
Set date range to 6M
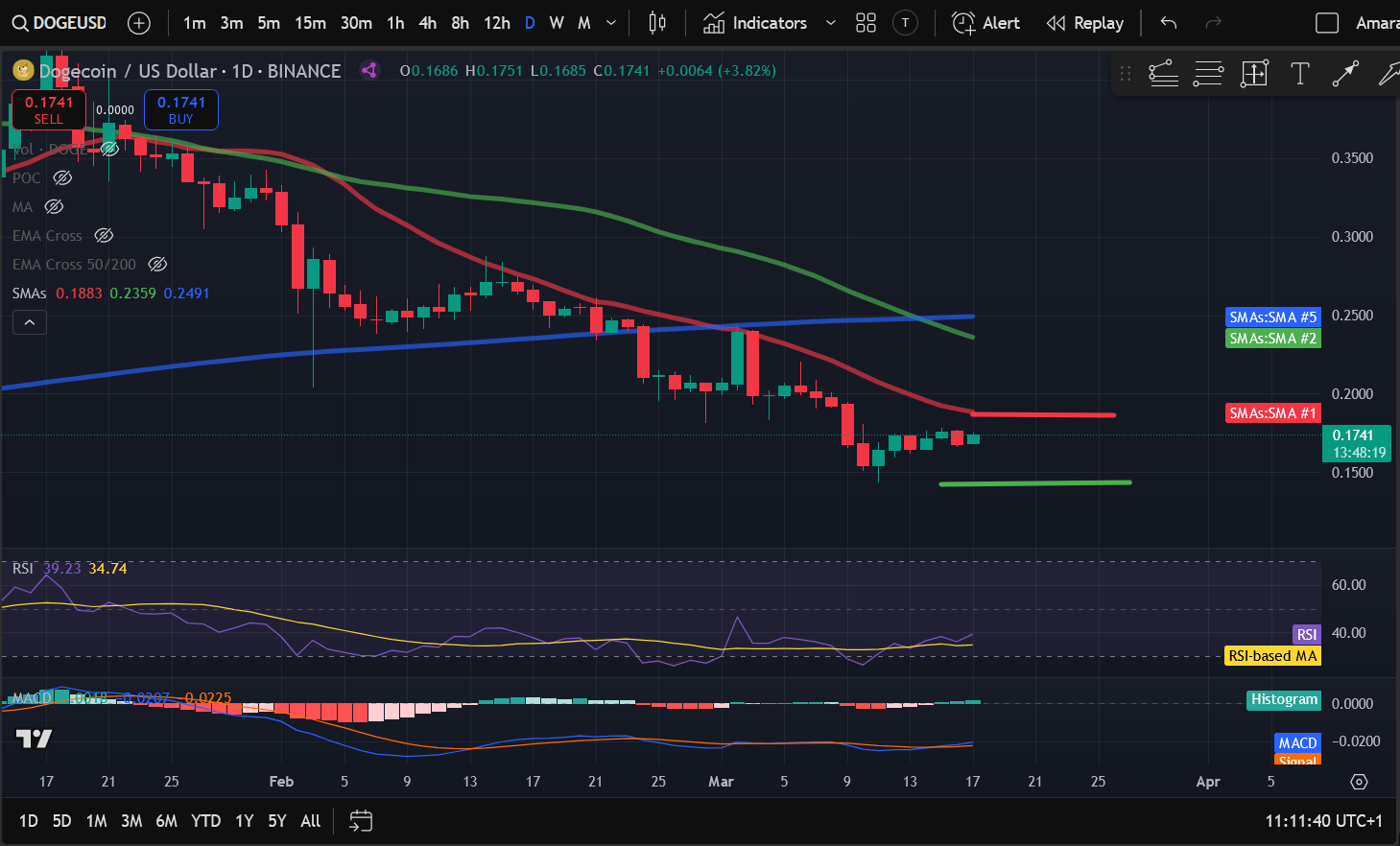(166, 821)
